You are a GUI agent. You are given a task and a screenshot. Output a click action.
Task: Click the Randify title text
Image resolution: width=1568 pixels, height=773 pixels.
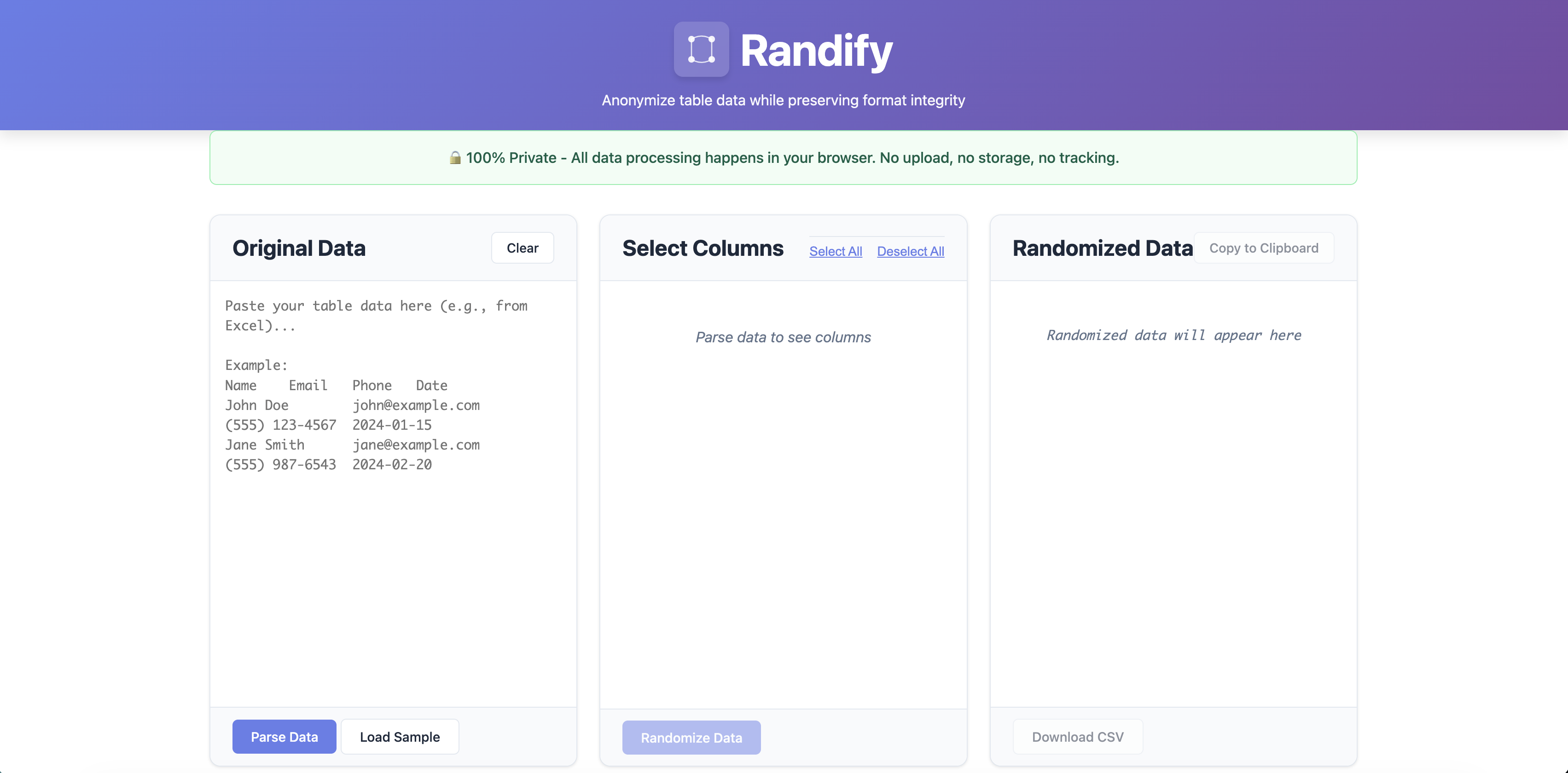816,51
